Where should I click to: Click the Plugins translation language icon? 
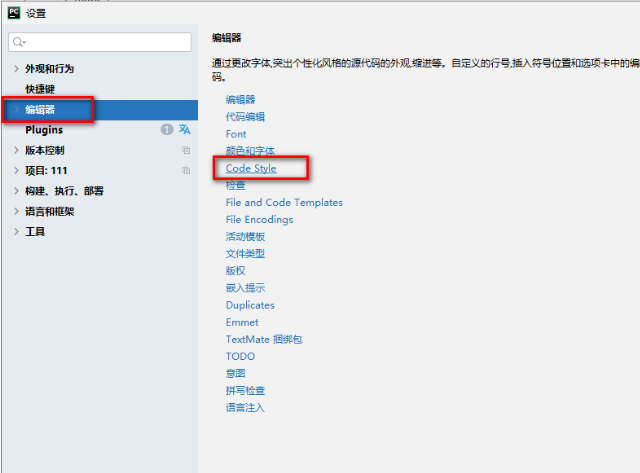click(x=184, y=129)
